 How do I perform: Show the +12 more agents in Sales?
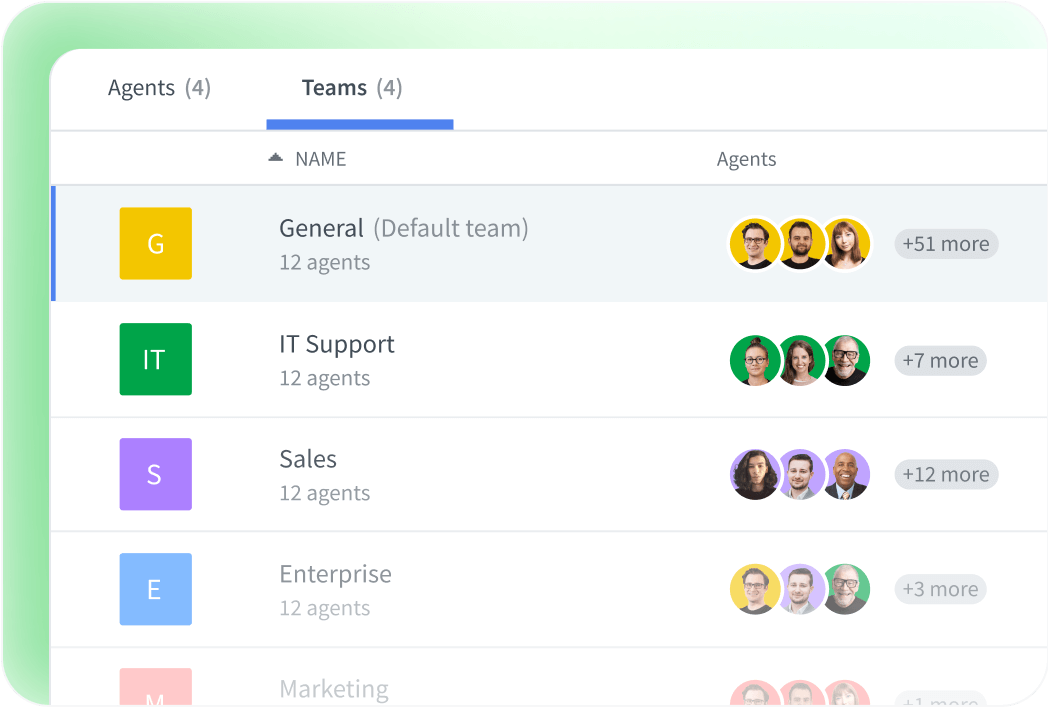(945, 474)
